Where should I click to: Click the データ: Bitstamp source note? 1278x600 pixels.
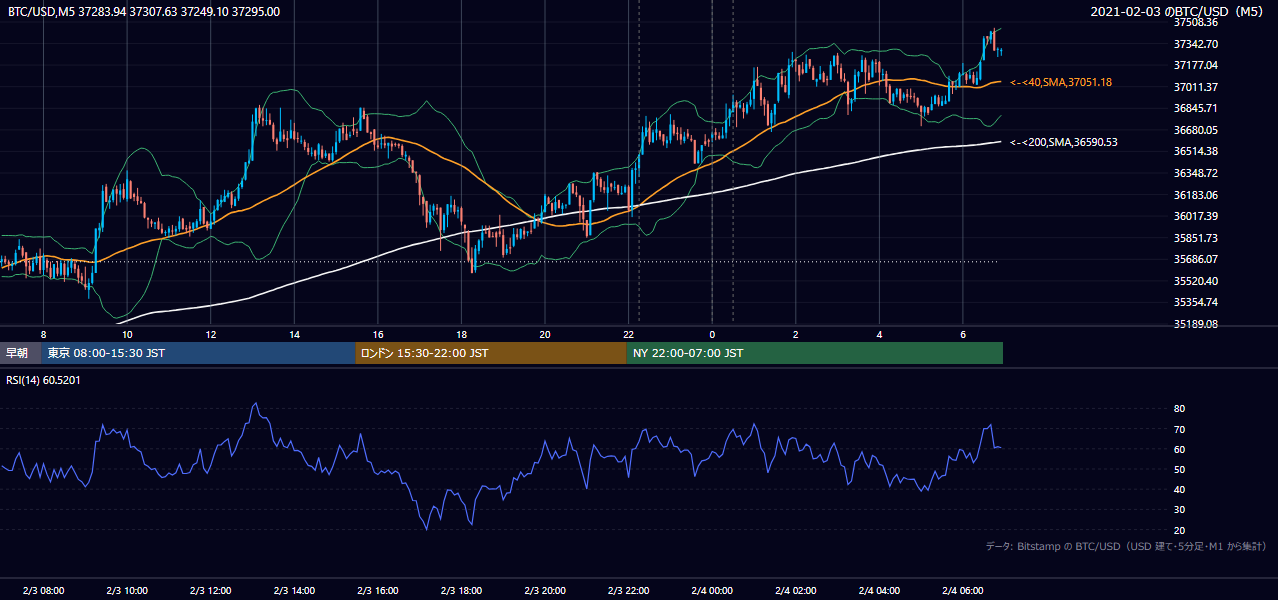[1126, 546]
